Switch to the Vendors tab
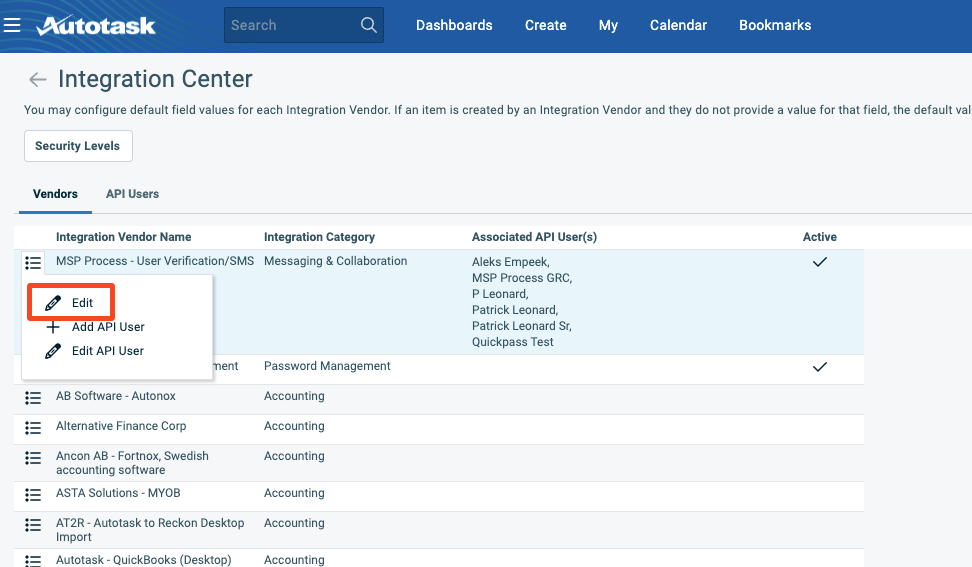This screenshot has width=972, height=567. click(x=55, y=194)
